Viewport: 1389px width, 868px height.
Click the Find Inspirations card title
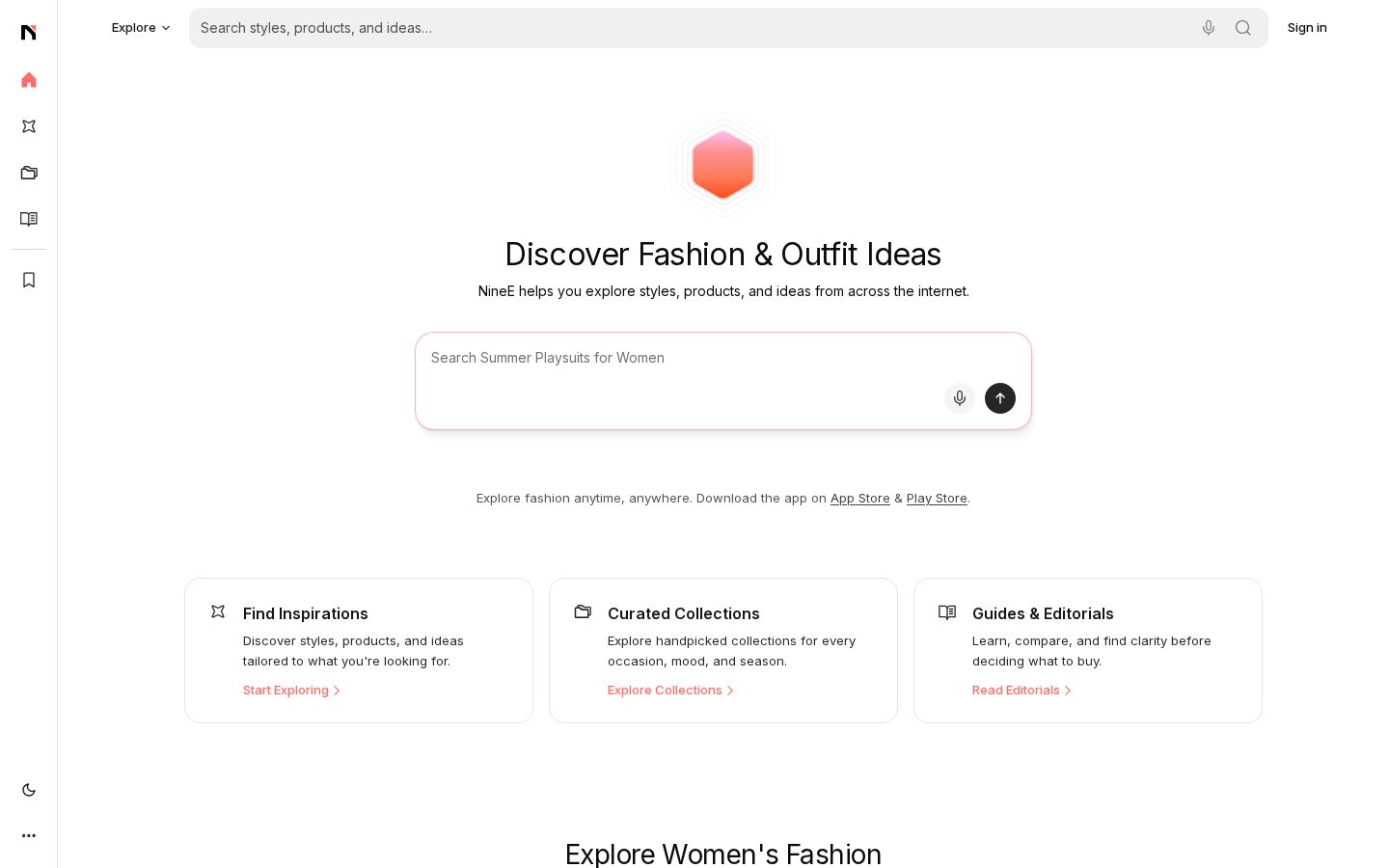coord(306,613)
